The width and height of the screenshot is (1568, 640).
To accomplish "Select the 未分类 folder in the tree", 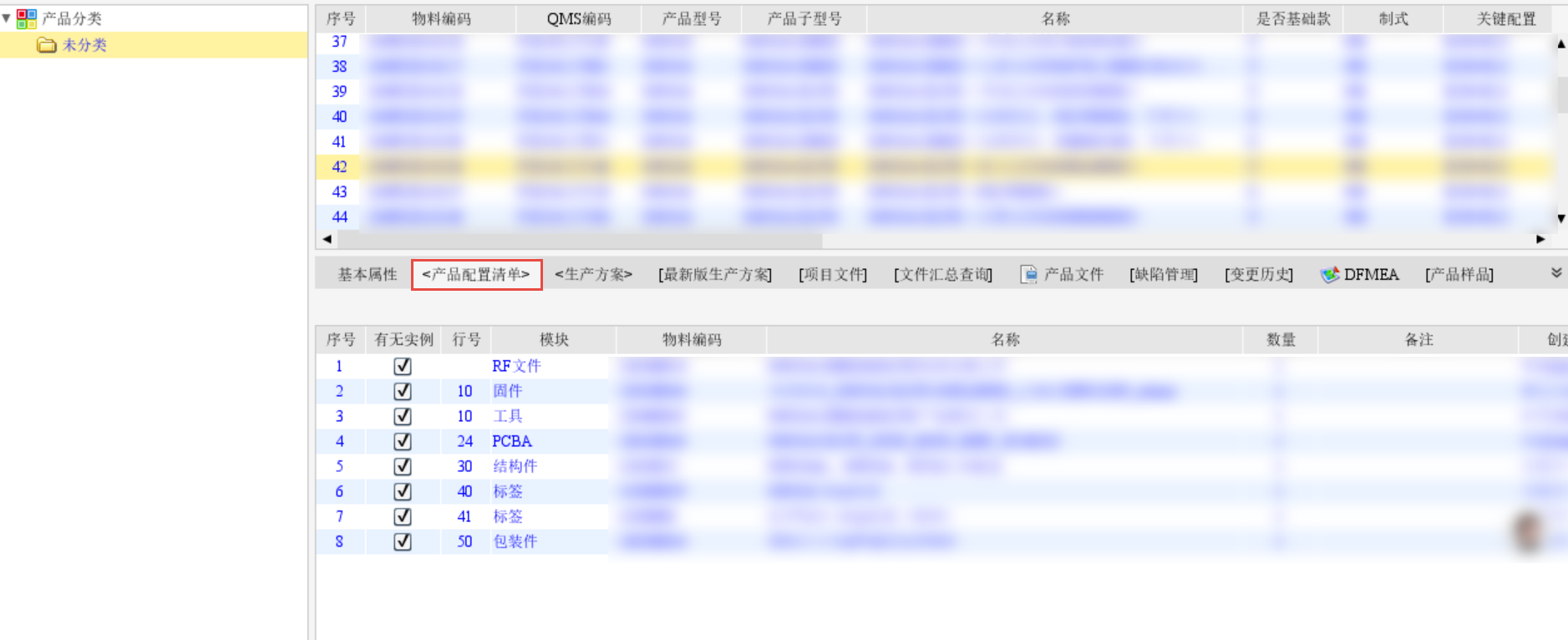I will (84, 45).
